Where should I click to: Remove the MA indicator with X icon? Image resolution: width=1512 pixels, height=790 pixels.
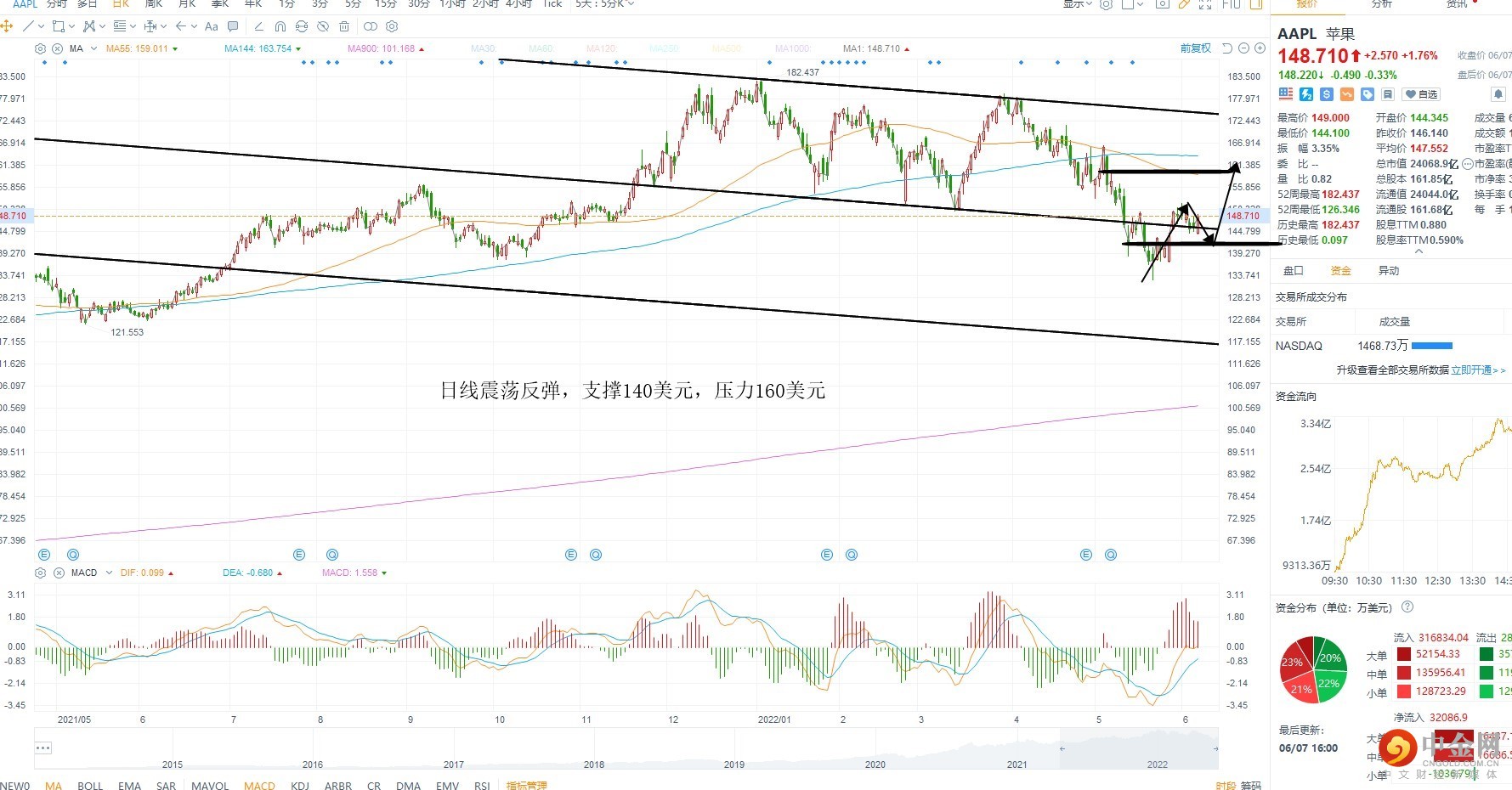58,48
